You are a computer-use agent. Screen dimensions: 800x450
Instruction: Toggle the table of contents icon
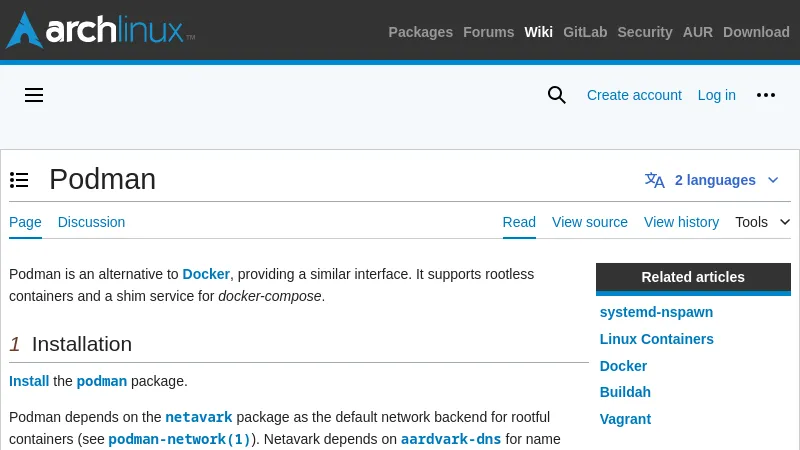19,180
